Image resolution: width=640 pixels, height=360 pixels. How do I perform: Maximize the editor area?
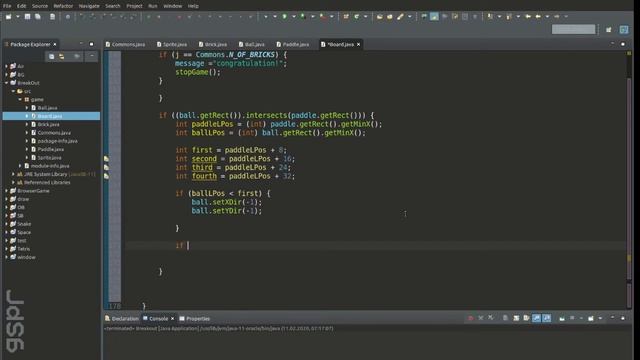pos(623,44)
